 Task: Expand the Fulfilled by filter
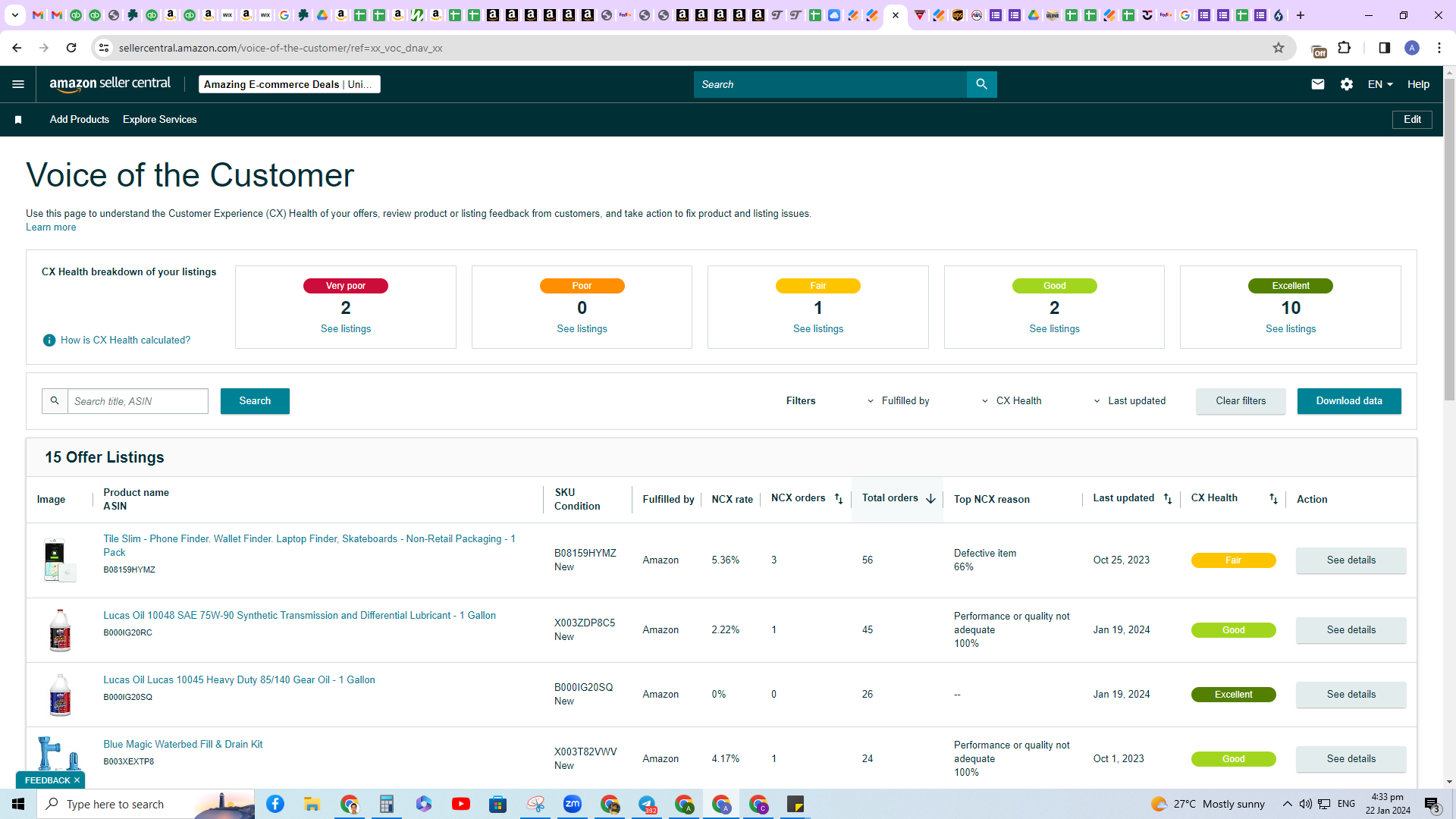click(x=898, y=401)
